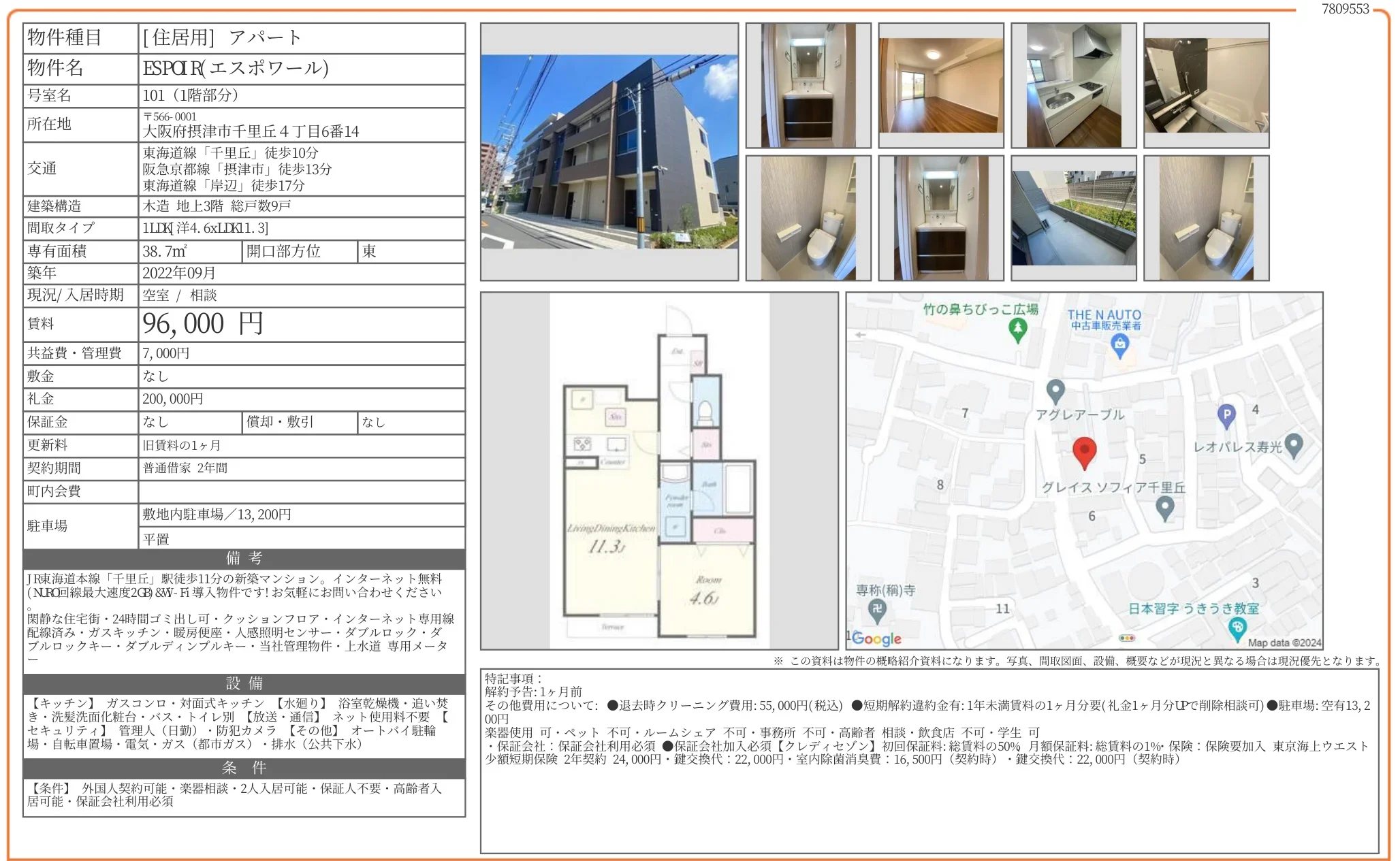Open the building exterior main photo

(x=609, y=151)
